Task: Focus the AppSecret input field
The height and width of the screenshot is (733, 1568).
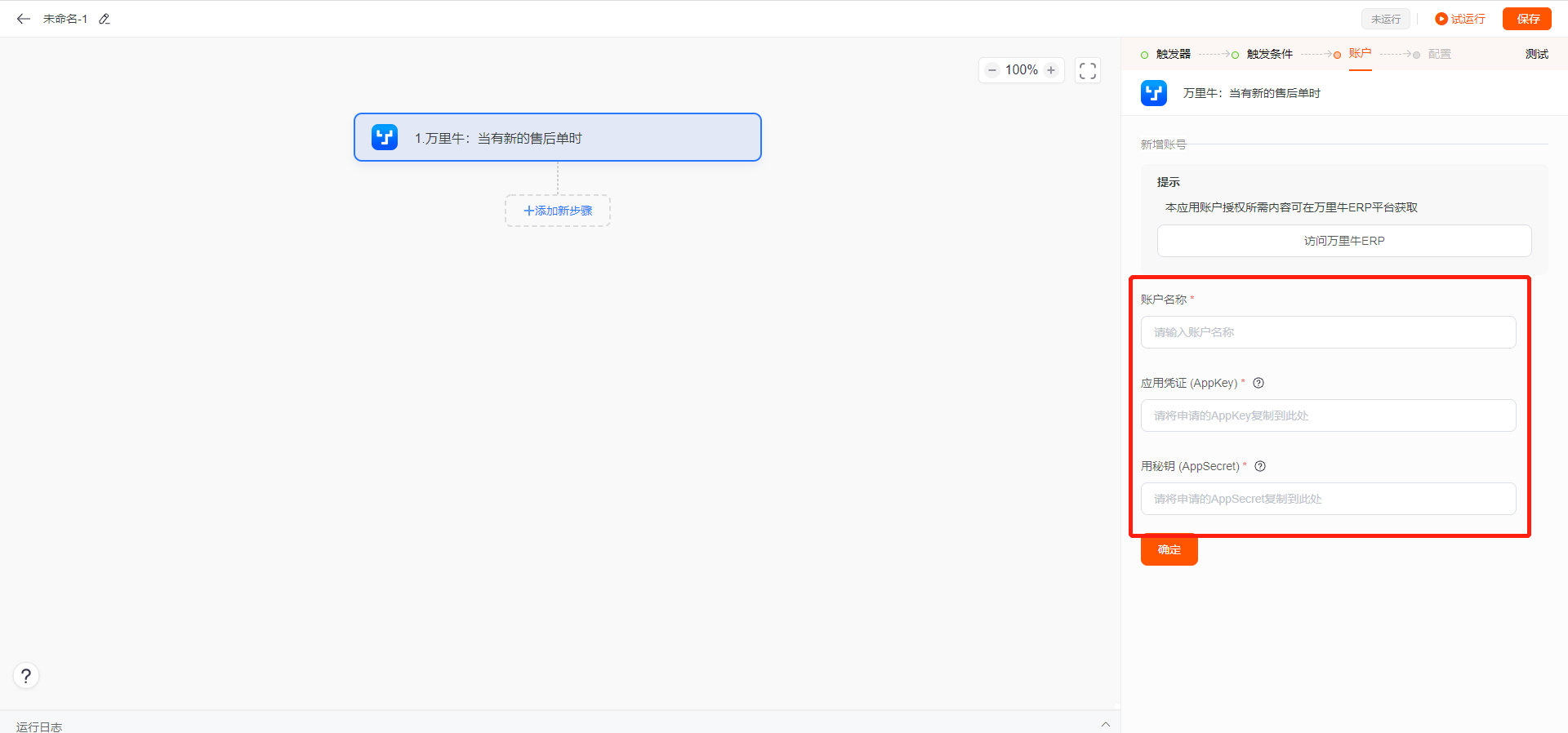Action: (x=1329, y=499)
